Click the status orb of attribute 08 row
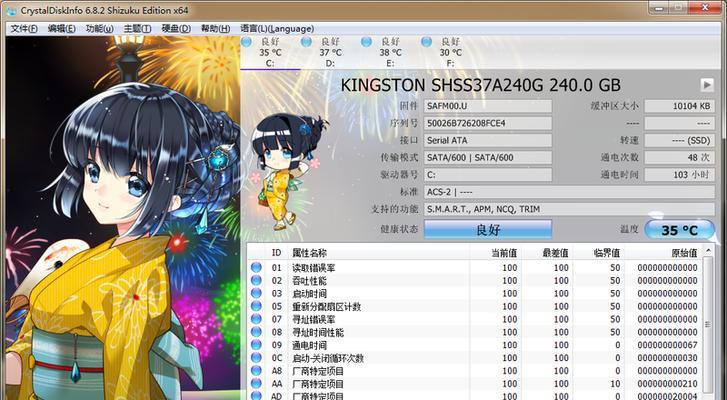Viewport: 727px width, 400px height. [256, 332]
